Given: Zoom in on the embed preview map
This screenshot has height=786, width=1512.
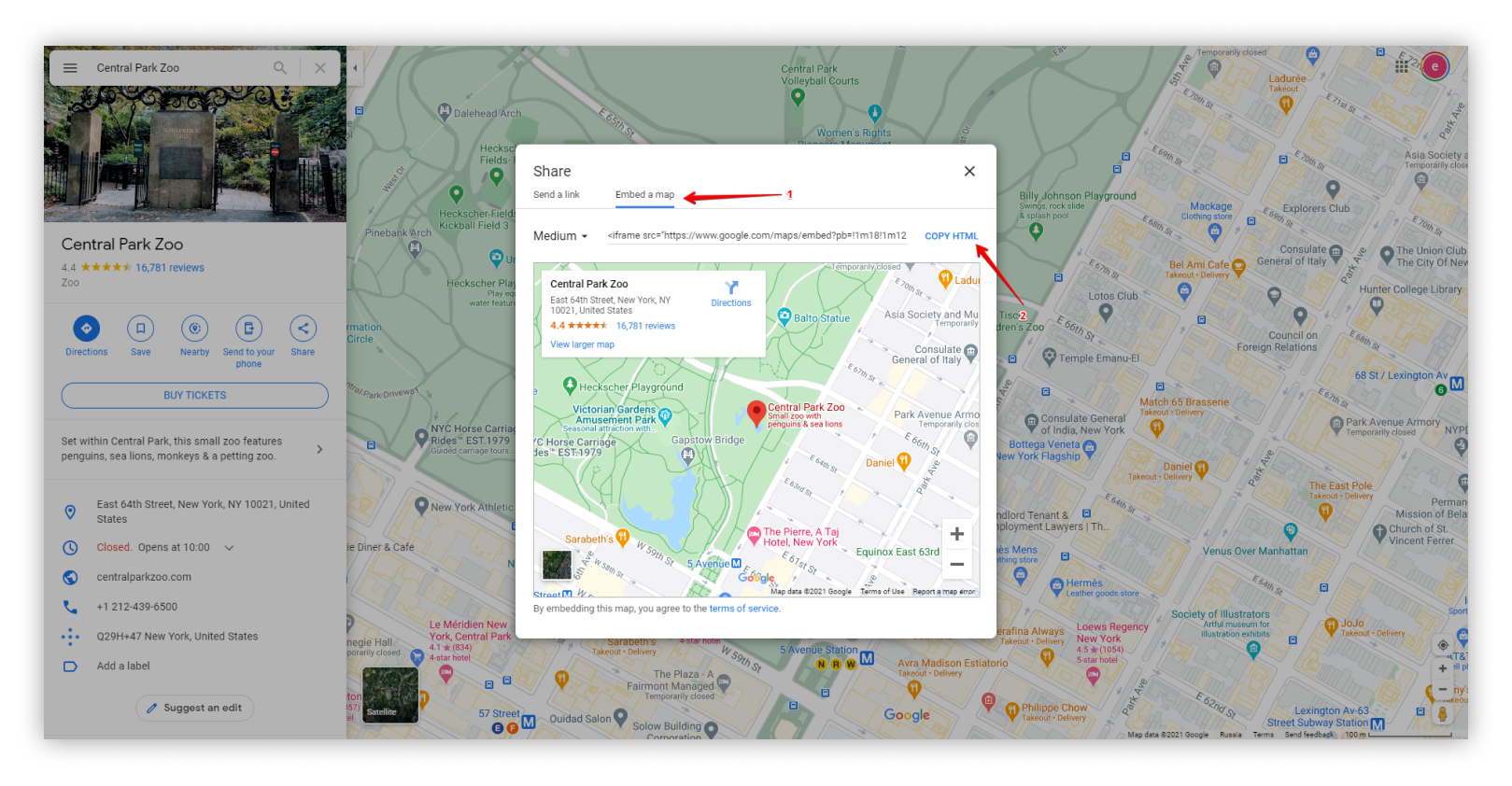Looking at the screenshot, I should [x=957, y=534].
